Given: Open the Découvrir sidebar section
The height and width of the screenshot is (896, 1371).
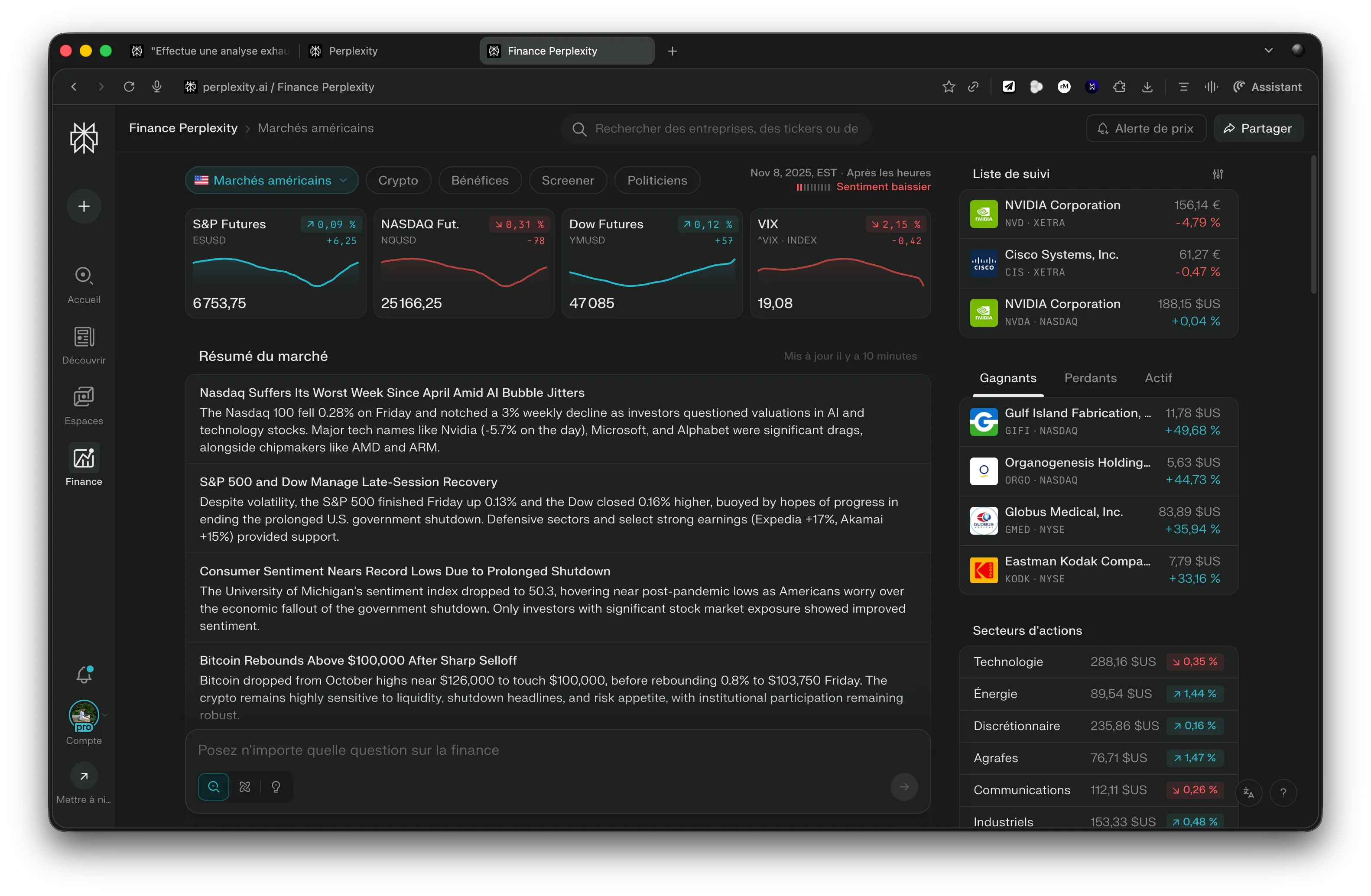Looking at the screenshot, I should point(84,345).
